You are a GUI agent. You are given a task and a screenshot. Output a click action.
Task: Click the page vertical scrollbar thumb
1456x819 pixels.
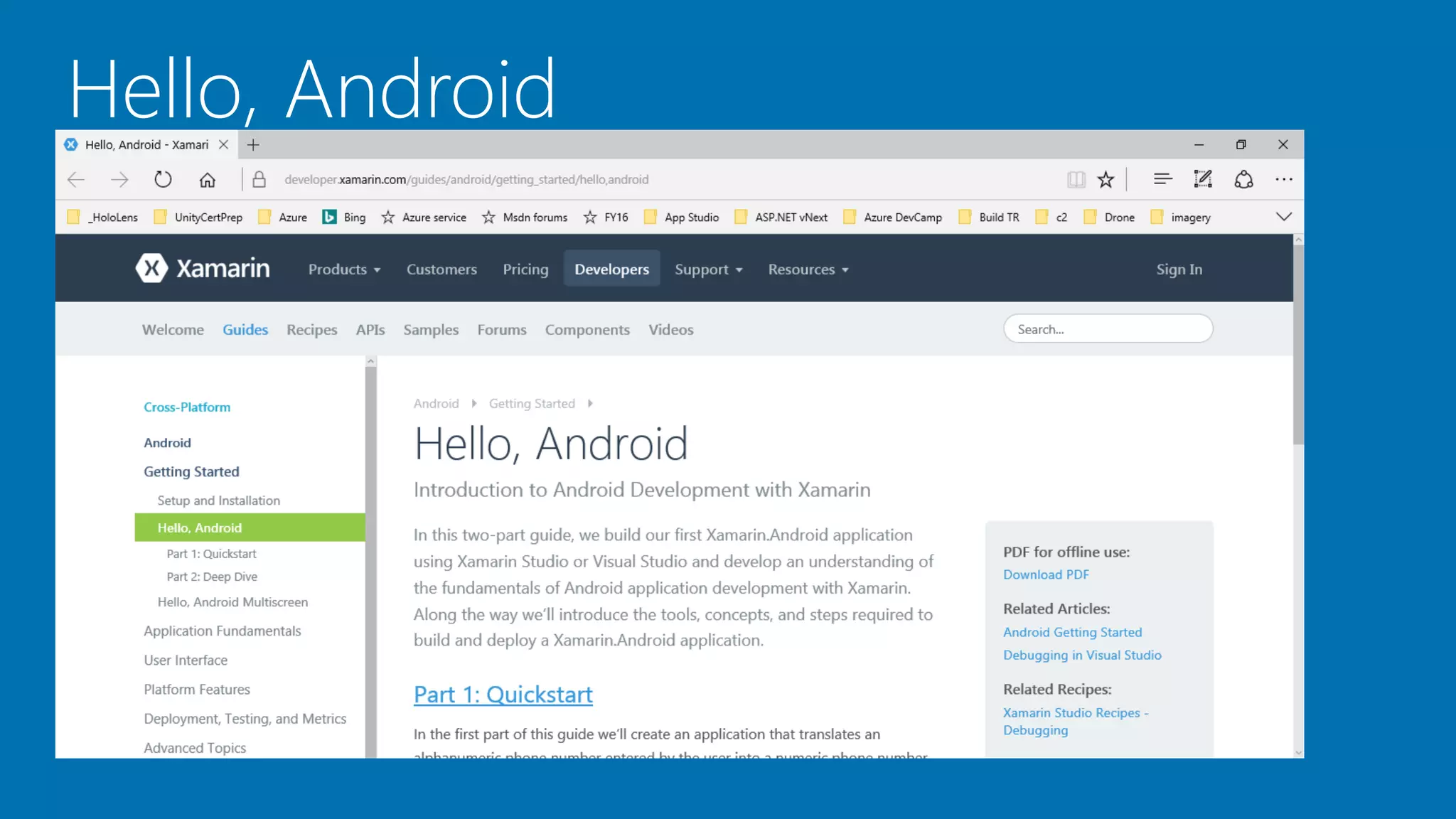tap(1298, 345)
